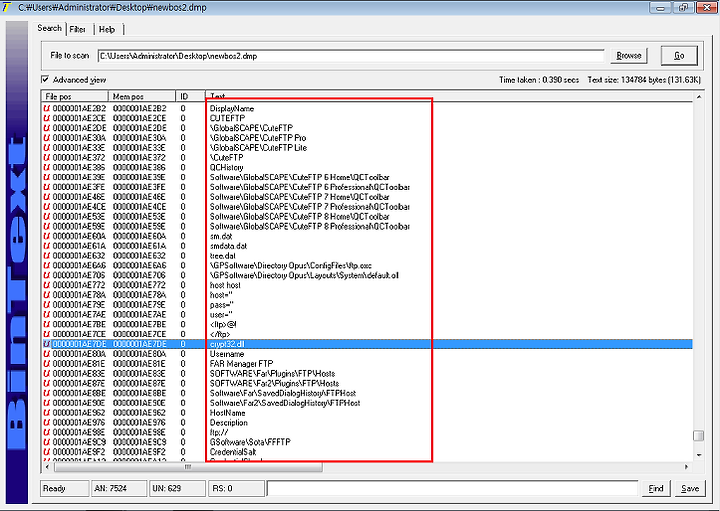Click the U icon of row 0000001AE80A
720x511 pixels.
47,354
